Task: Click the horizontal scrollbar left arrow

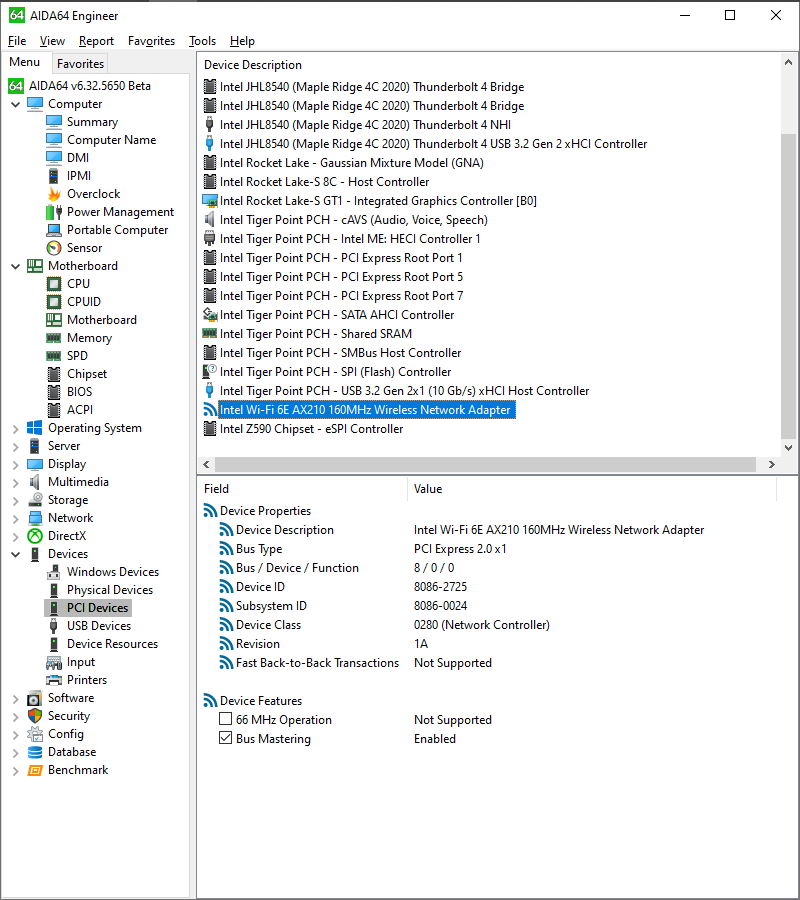Action: click(x=207, y=464)
